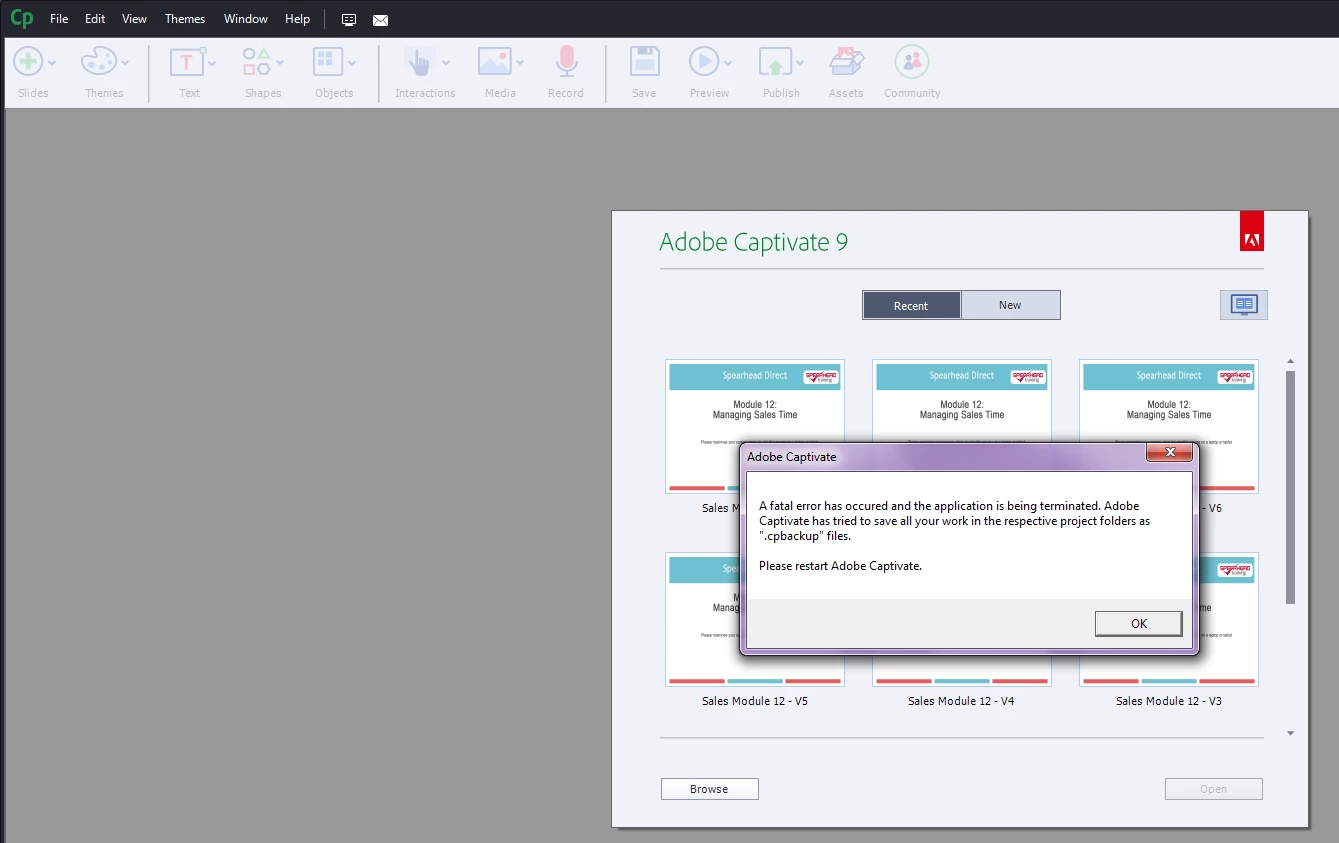The width and height of the screenshot is (1339, 843).
Task: Click the monitor icon beside the New tab
Action: 1244,305
